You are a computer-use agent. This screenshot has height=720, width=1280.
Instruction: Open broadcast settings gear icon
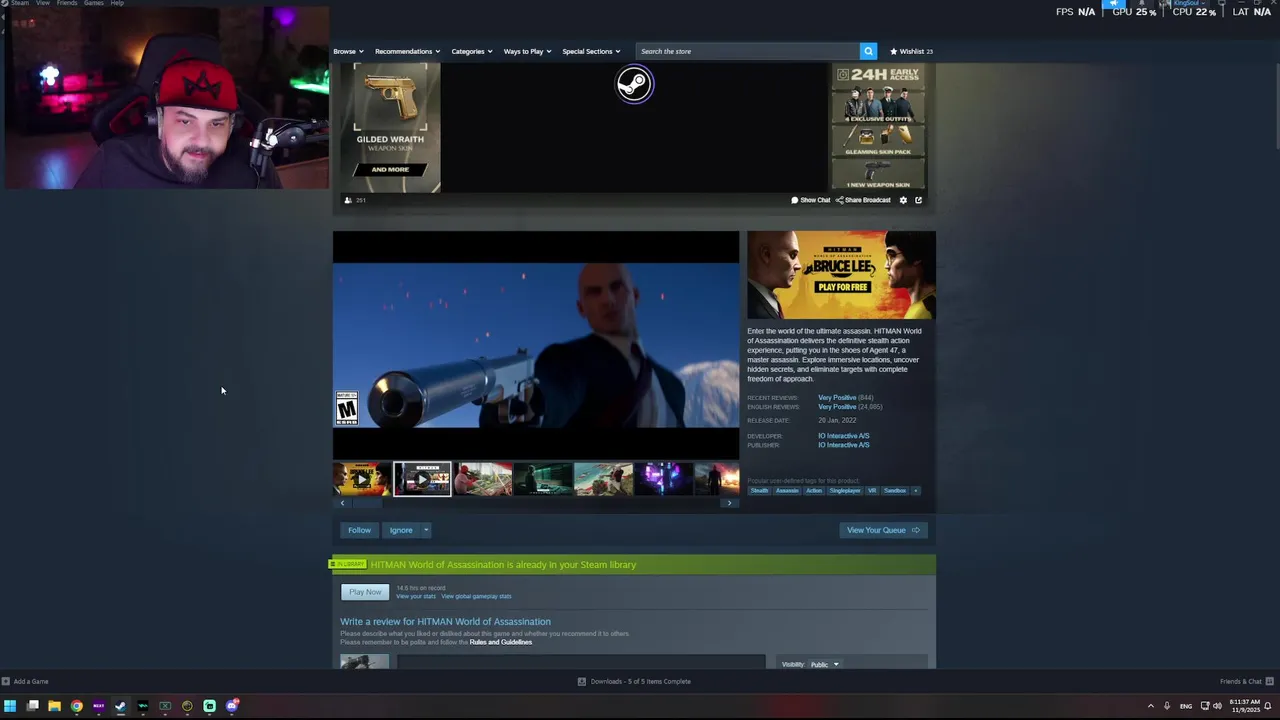pyautogui.click(x=903, y=200)
